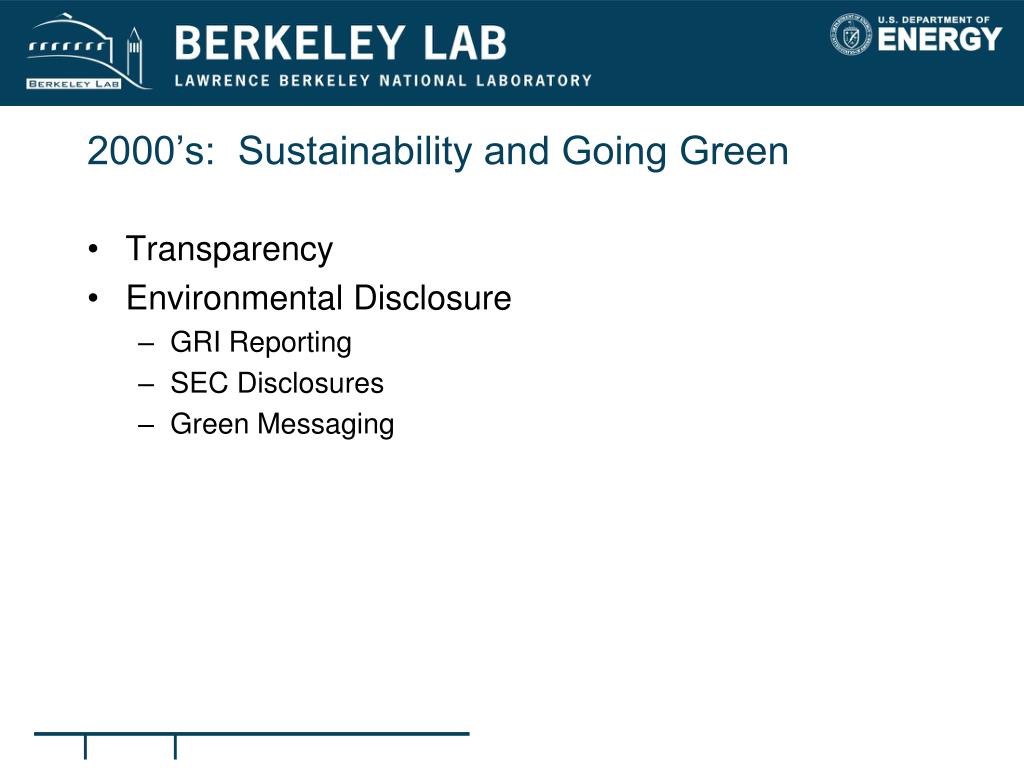Screen dimensions: 1024x768
Task: Click the Campanile tower in the logo
Action: point(134,56)
